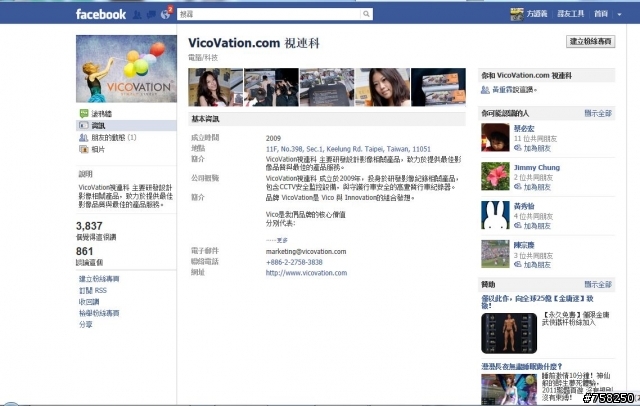The image size is (640, 406).
Task: Open Jimmy Chung's profile name
Action: tap(537, 167)
